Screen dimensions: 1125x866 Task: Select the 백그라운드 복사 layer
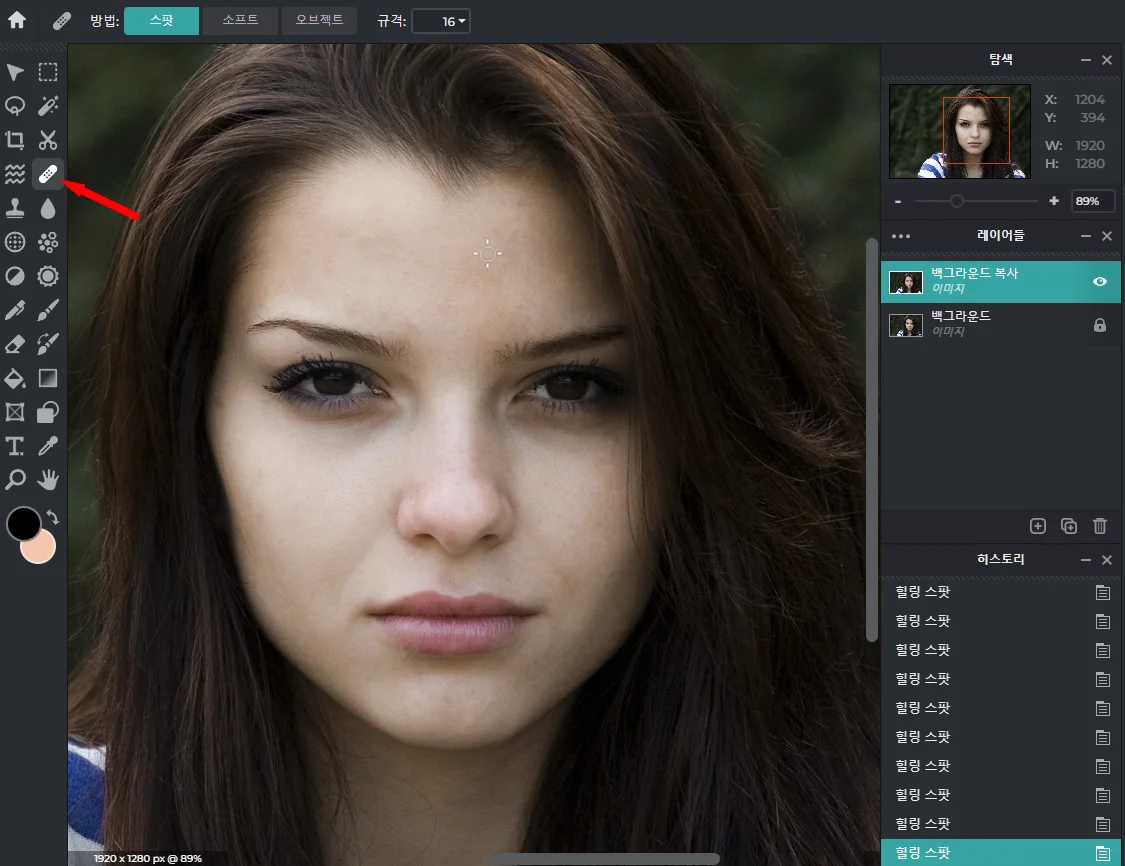coord(1000,281)
